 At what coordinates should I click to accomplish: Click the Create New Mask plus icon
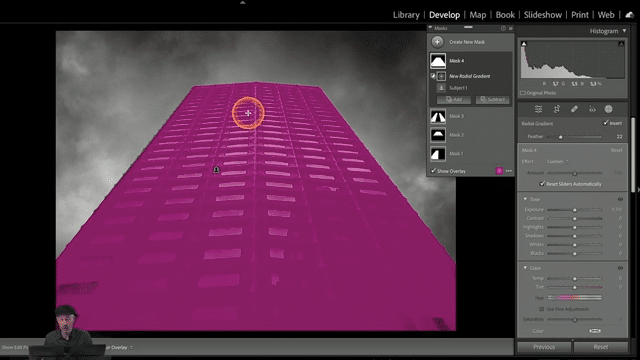437,42
